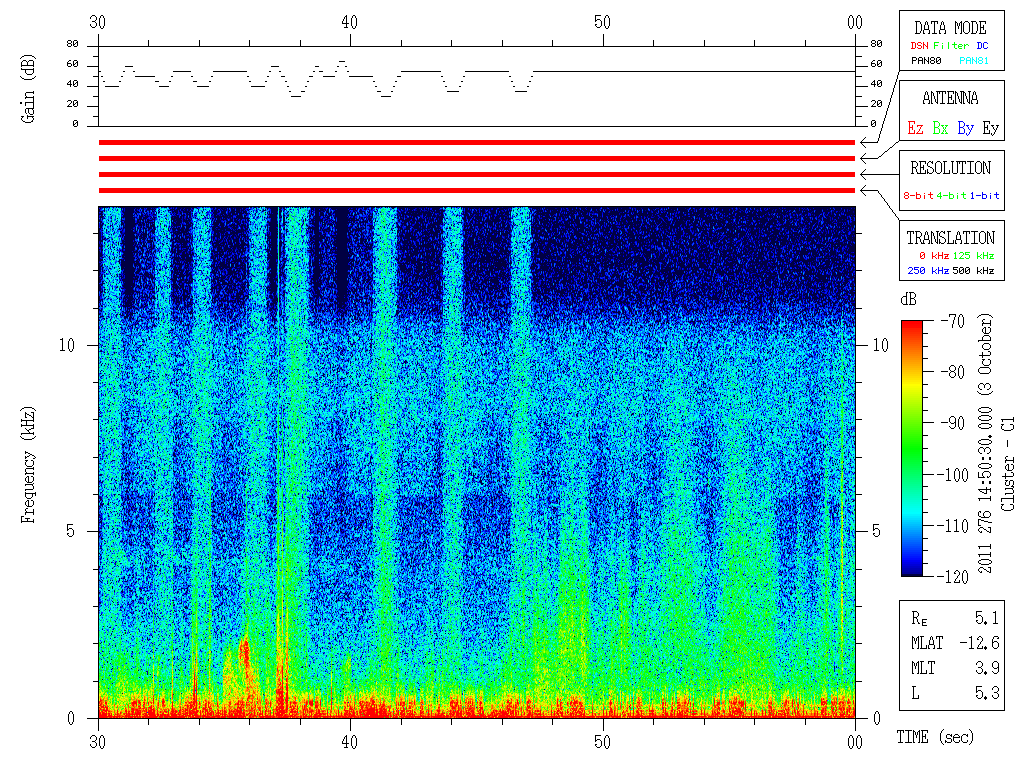Click the RESOLUTION legend title
The width and height of the screenshot is (1024, 768).
[950, 168]
